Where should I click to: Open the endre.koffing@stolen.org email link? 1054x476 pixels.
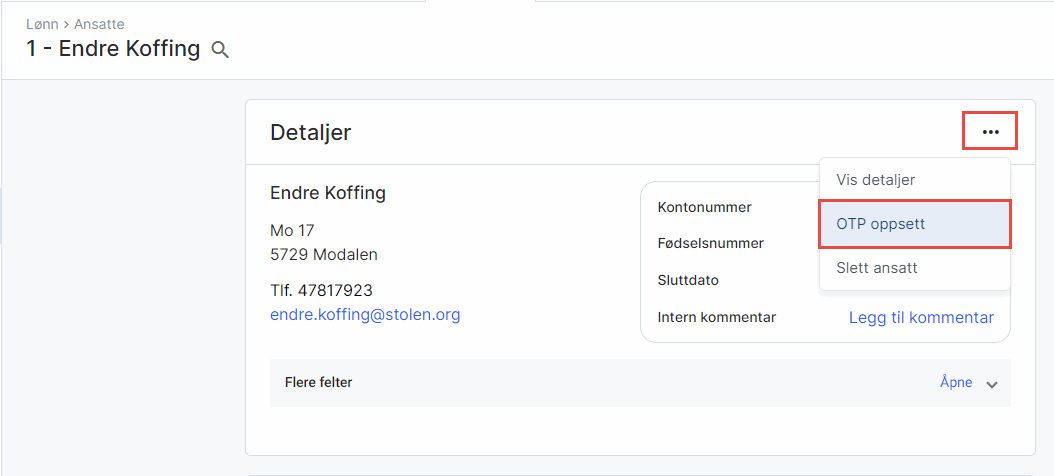[365, 314]
